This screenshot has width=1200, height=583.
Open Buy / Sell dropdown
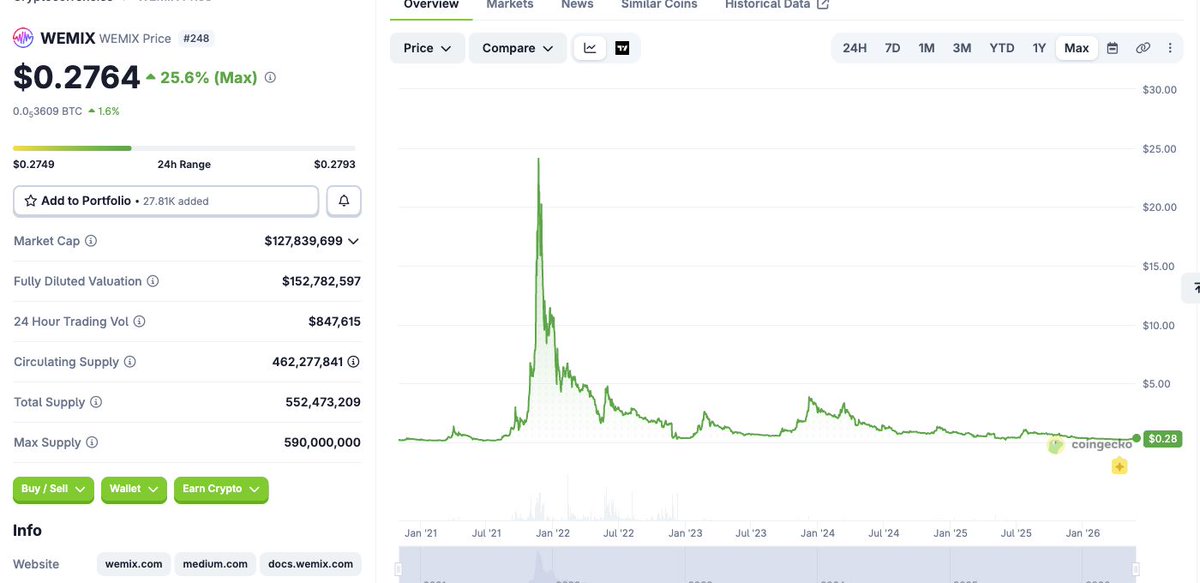point(53,489)
